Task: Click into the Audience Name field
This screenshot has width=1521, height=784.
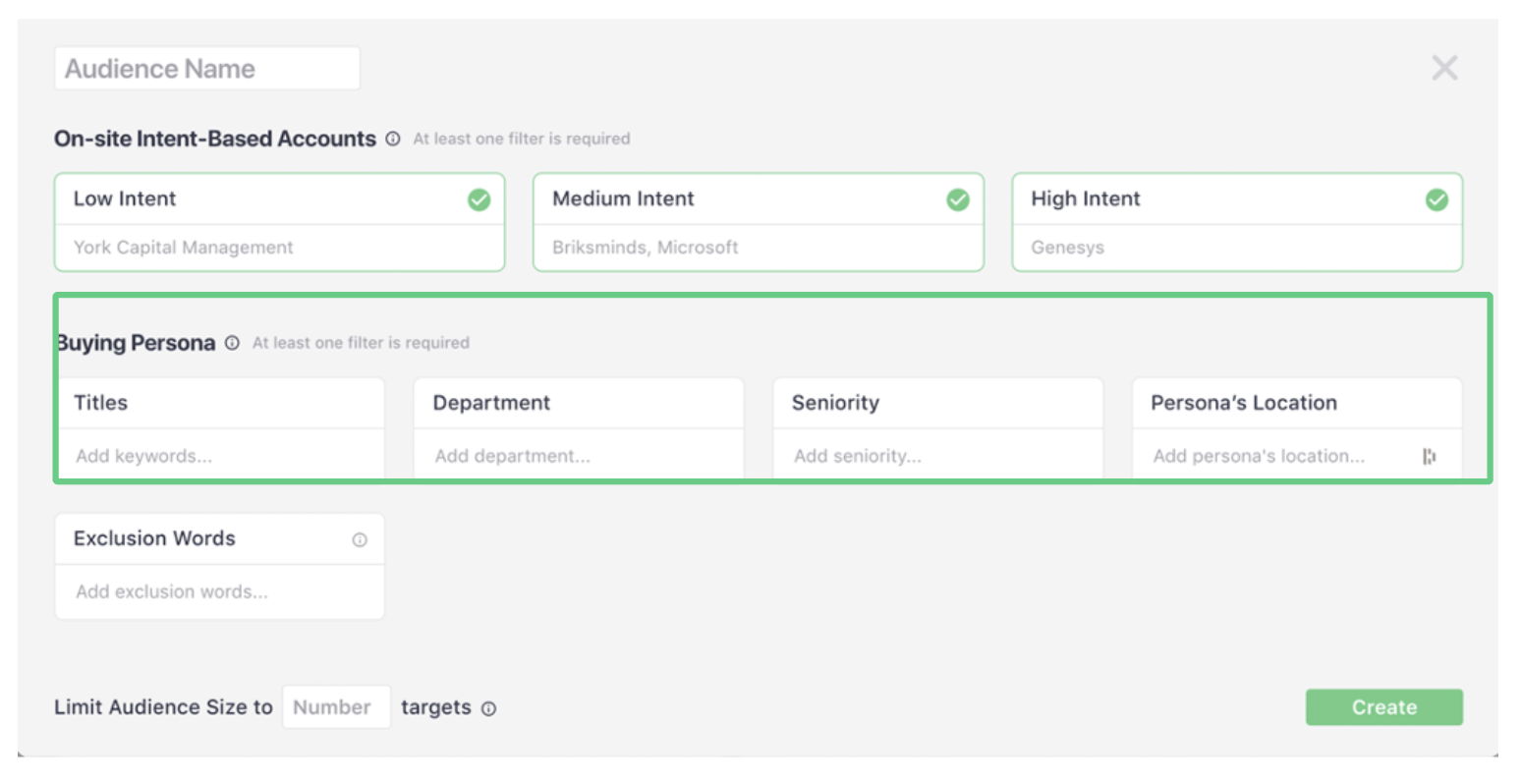Action: click(x=207, y=69)
